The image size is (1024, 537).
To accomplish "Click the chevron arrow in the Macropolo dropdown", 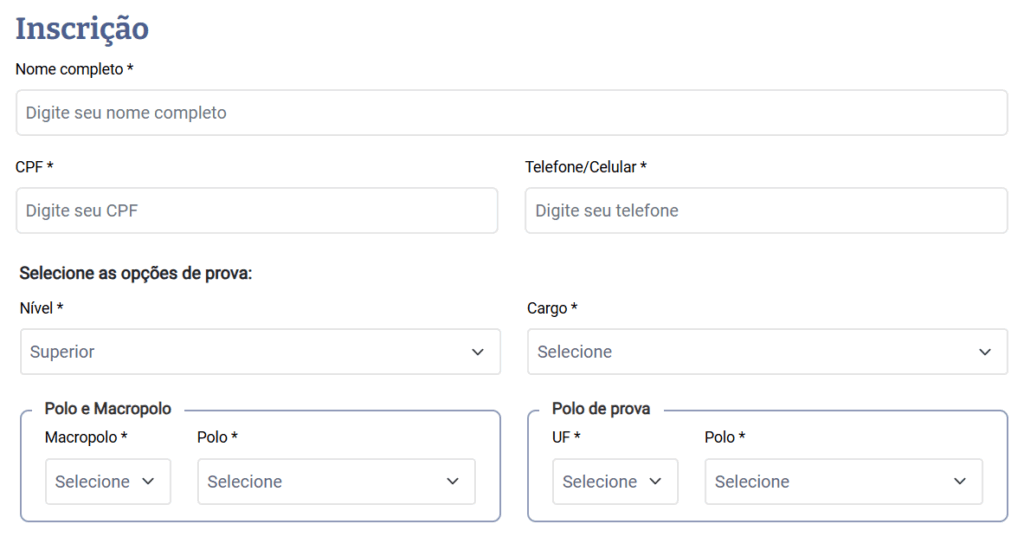I will (x=148, y=481).
